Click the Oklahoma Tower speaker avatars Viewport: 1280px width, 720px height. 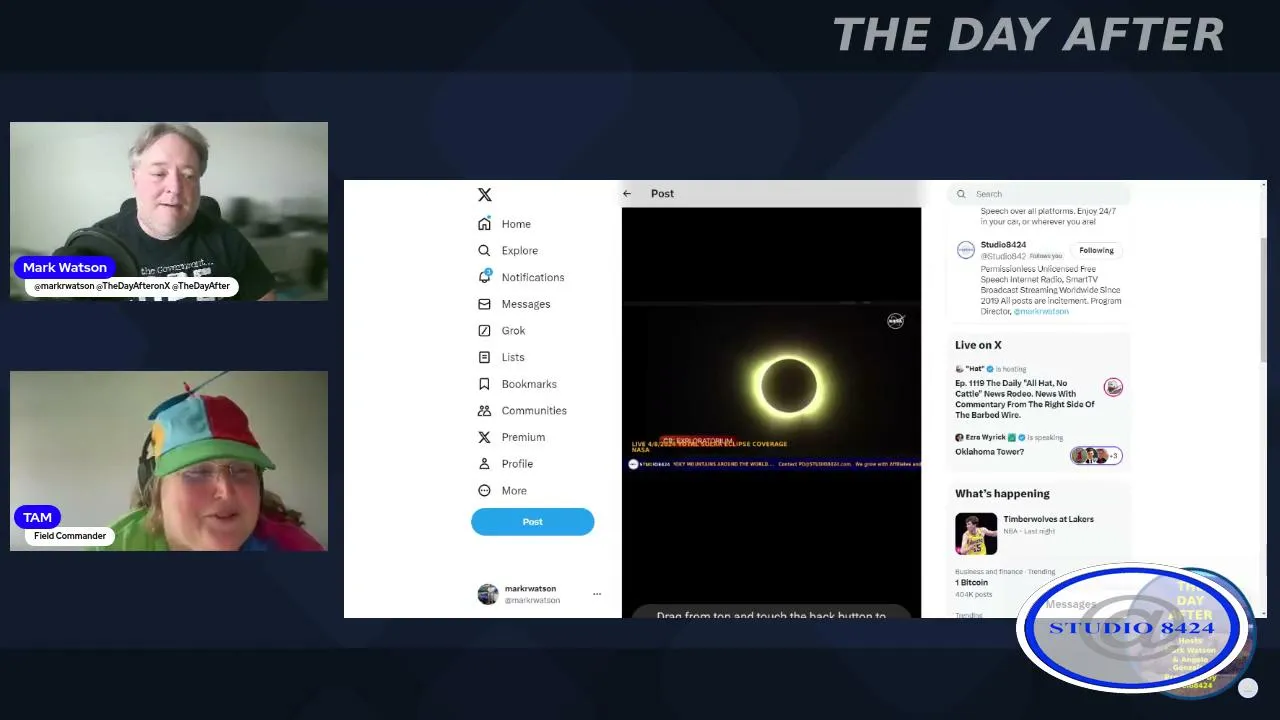tap(1096, 456)
